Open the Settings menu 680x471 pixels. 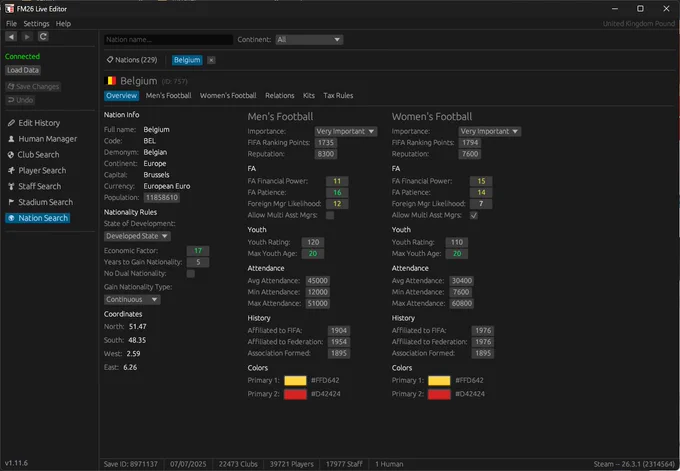(x=36, y=24)
